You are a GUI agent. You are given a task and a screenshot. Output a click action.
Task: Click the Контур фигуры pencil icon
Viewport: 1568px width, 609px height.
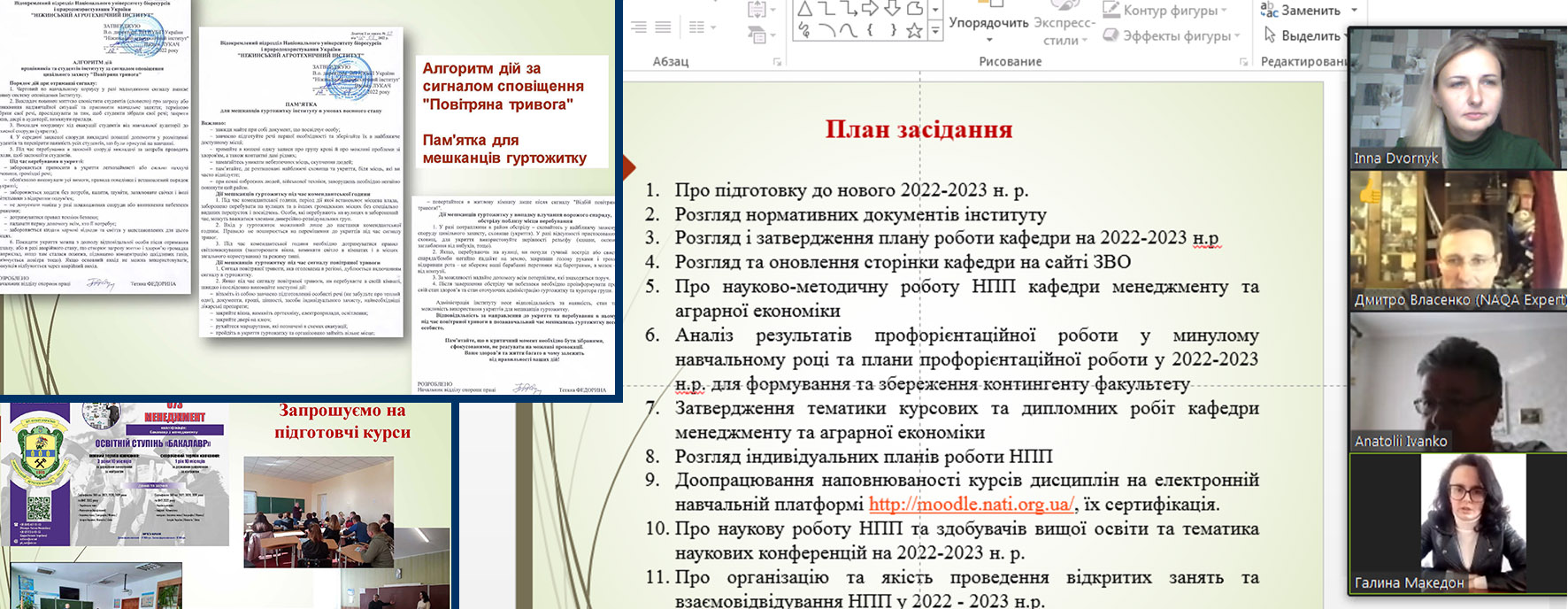1111,10
